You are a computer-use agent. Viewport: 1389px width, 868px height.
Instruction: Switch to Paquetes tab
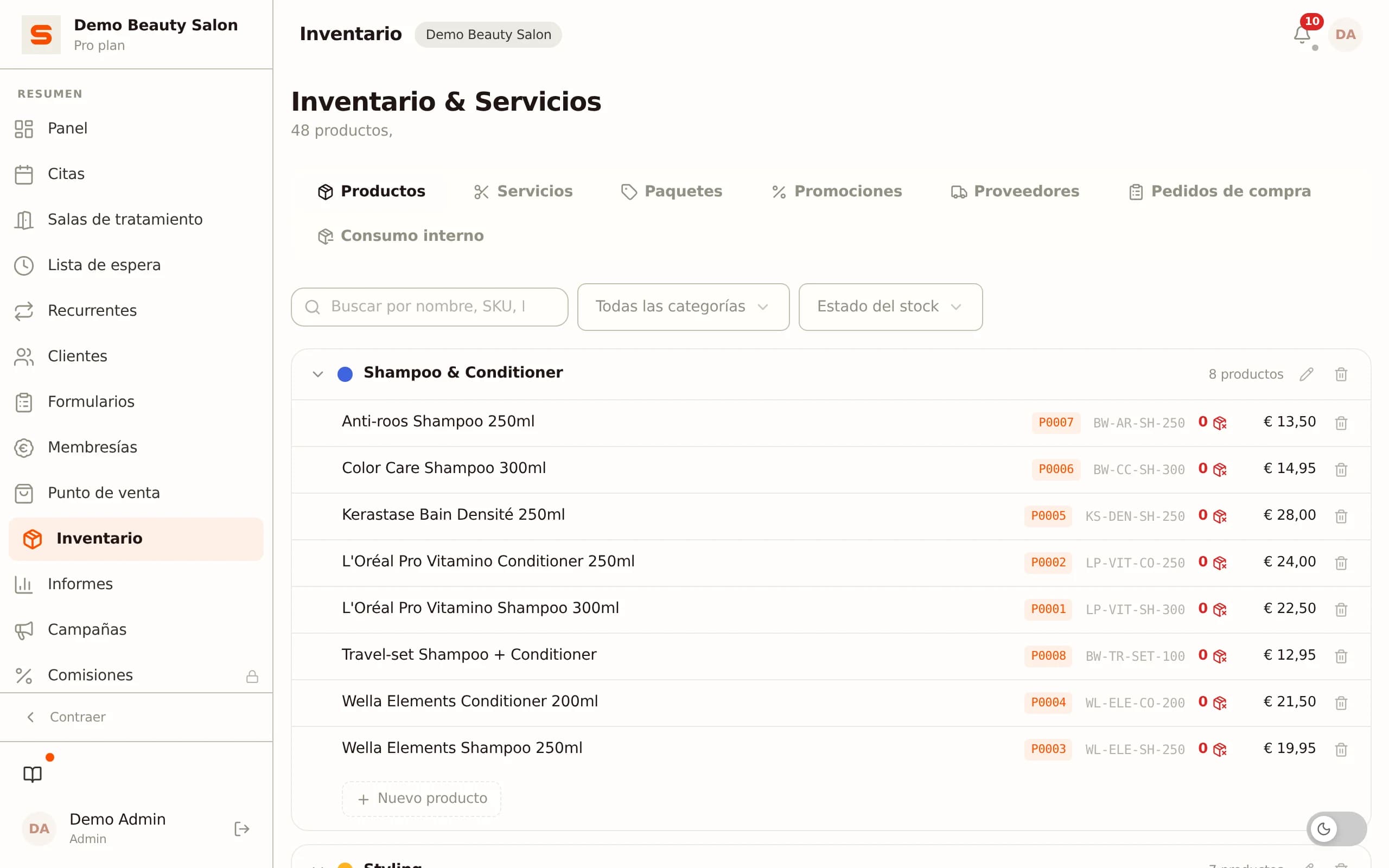point(672,191)
